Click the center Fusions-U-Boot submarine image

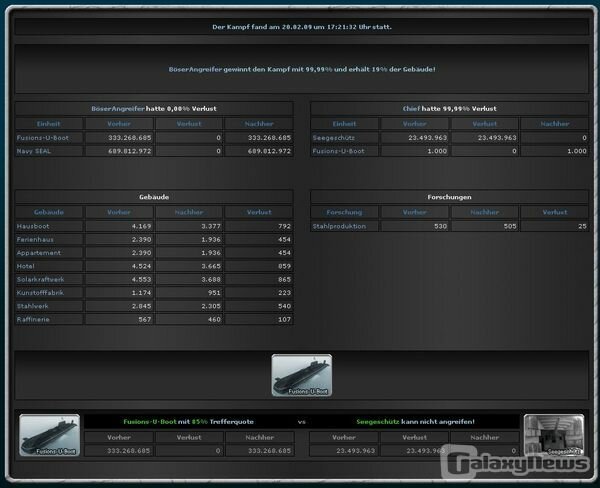click(x=302, y=375)
